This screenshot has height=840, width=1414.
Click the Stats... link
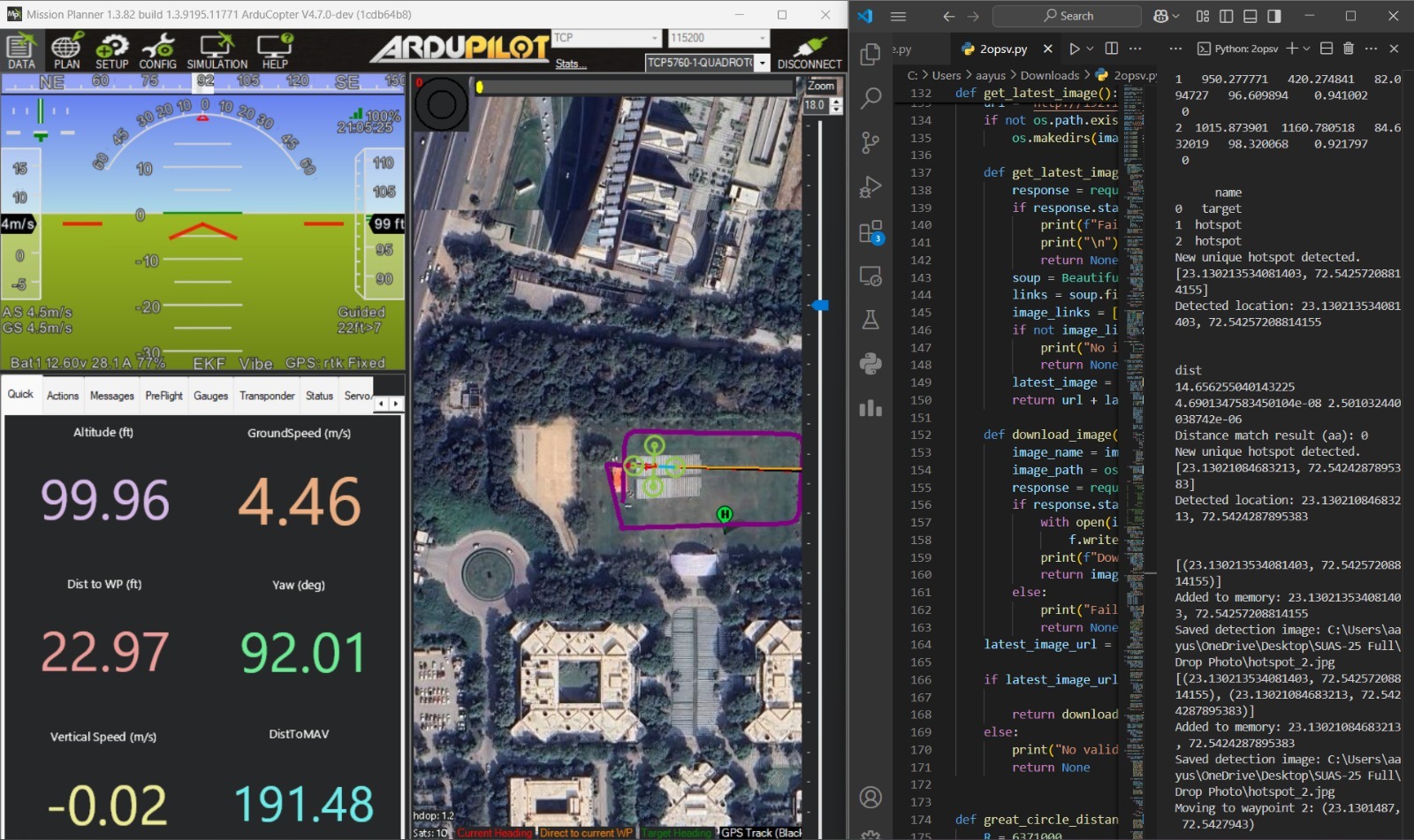[x=570, y=64]
